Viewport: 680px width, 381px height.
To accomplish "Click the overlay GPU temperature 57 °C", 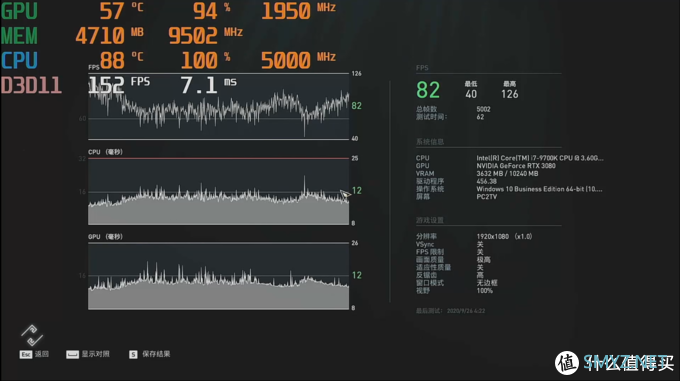I will coord(121,11).
